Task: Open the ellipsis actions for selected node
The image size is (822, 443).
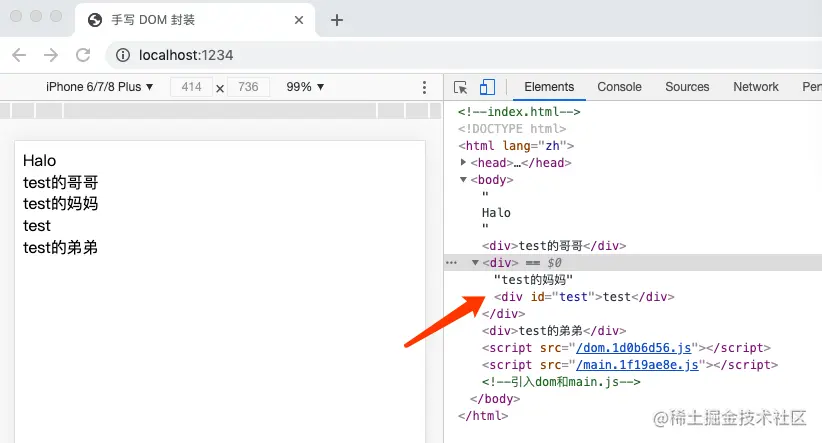Action: pyautogui.click(x=451, y=263)
